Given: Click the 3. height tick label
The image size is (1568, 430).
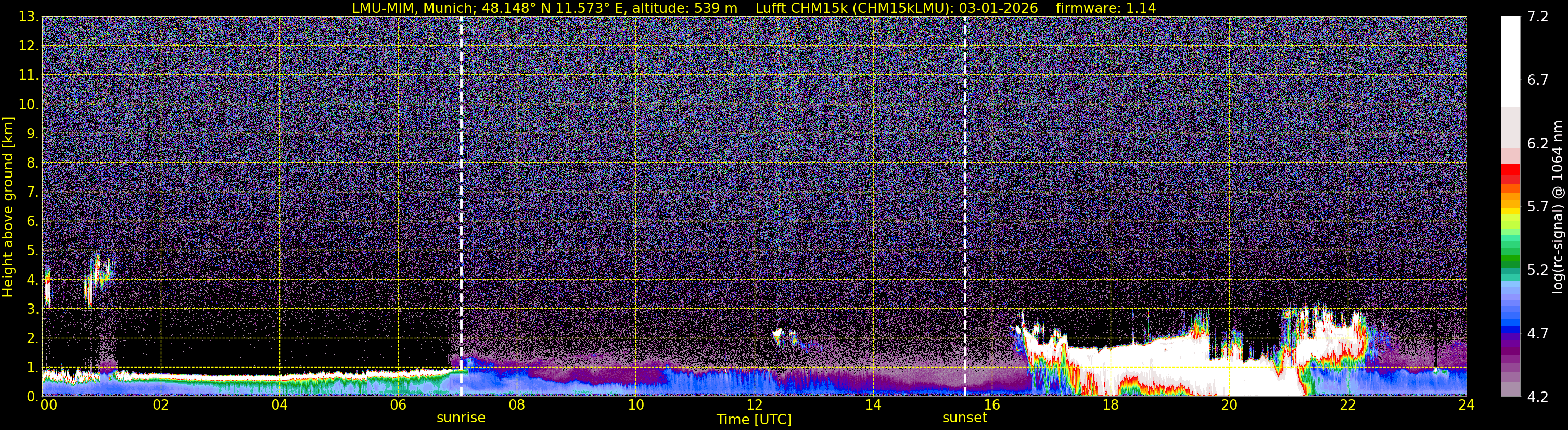Looking at the screenshot, I should (33, 309).
